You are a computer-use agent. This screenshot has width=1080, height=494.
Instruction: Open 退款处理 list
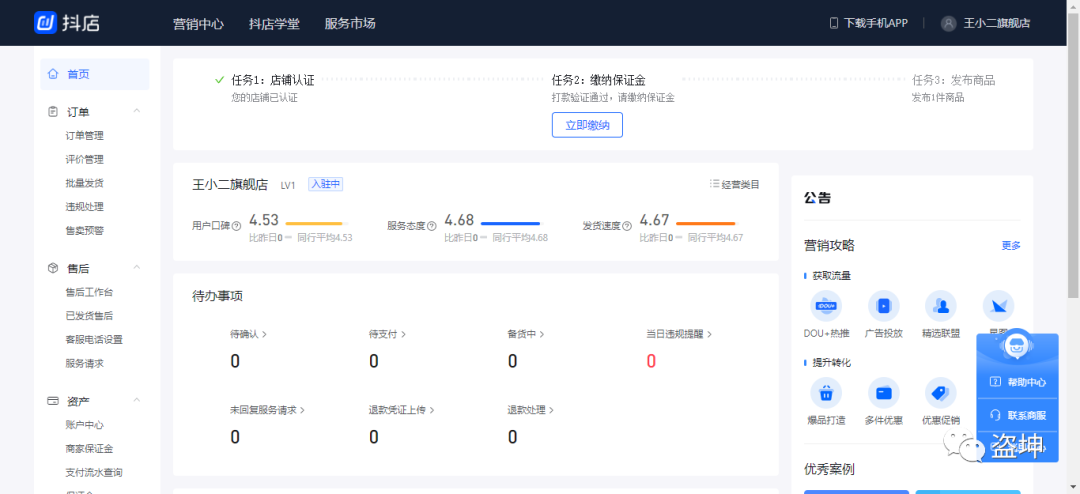531,410
